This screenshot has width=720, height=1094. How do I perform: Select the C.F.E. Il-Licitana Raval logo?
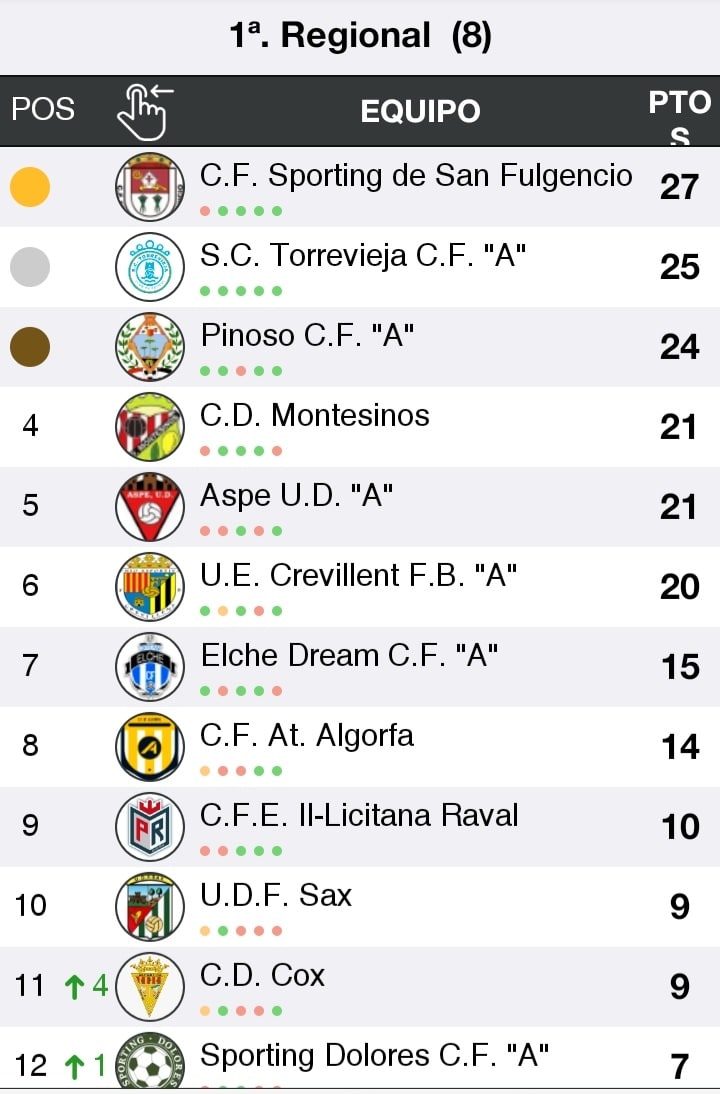(x=150, y=827)
